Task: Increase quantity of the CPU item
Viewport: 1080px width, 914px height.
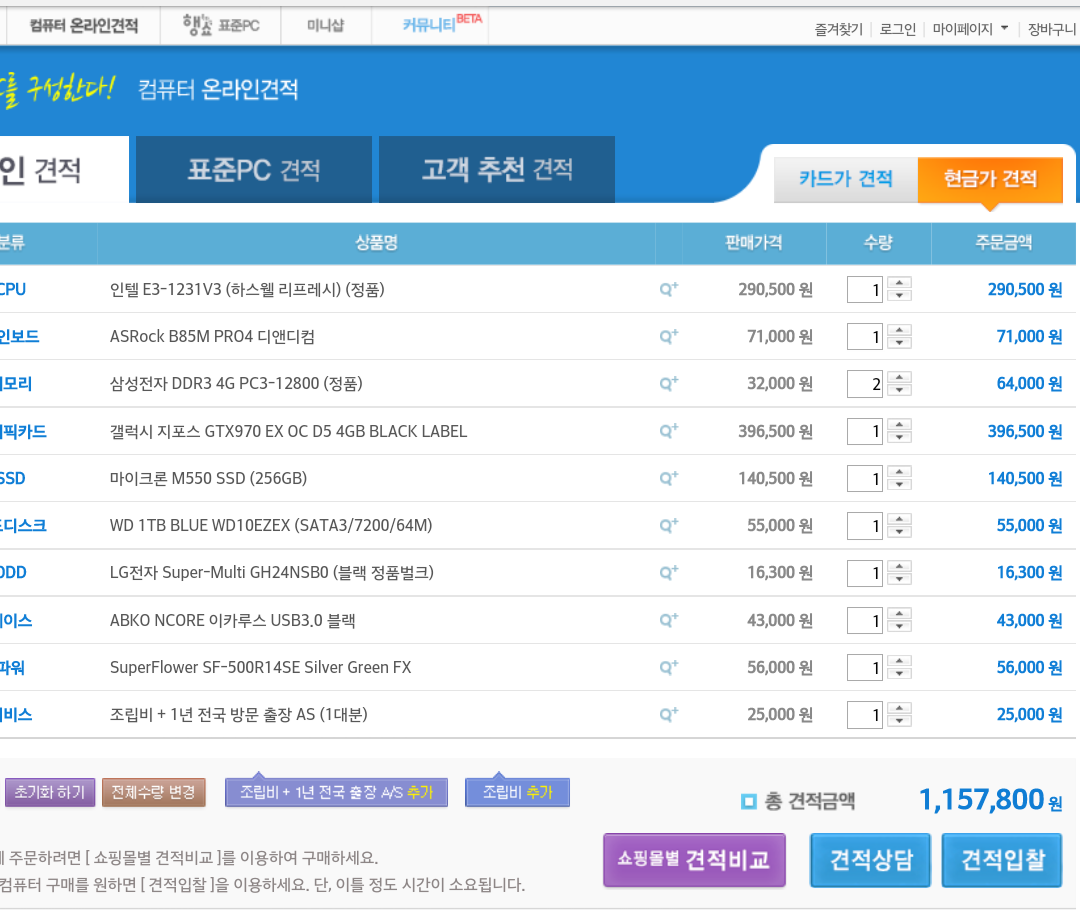Action: (900, 283)
